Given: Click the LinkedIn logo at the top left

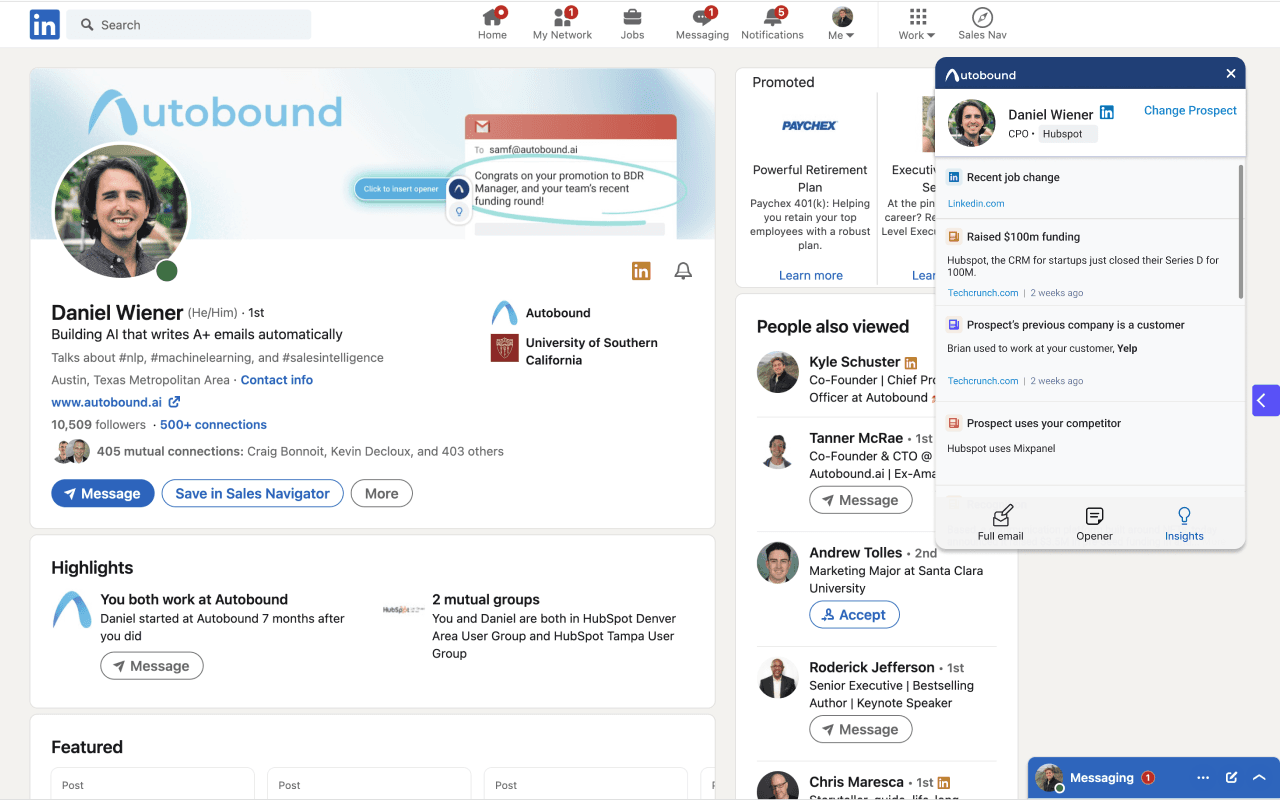Looking at the screenshot, I should (44, 24).
